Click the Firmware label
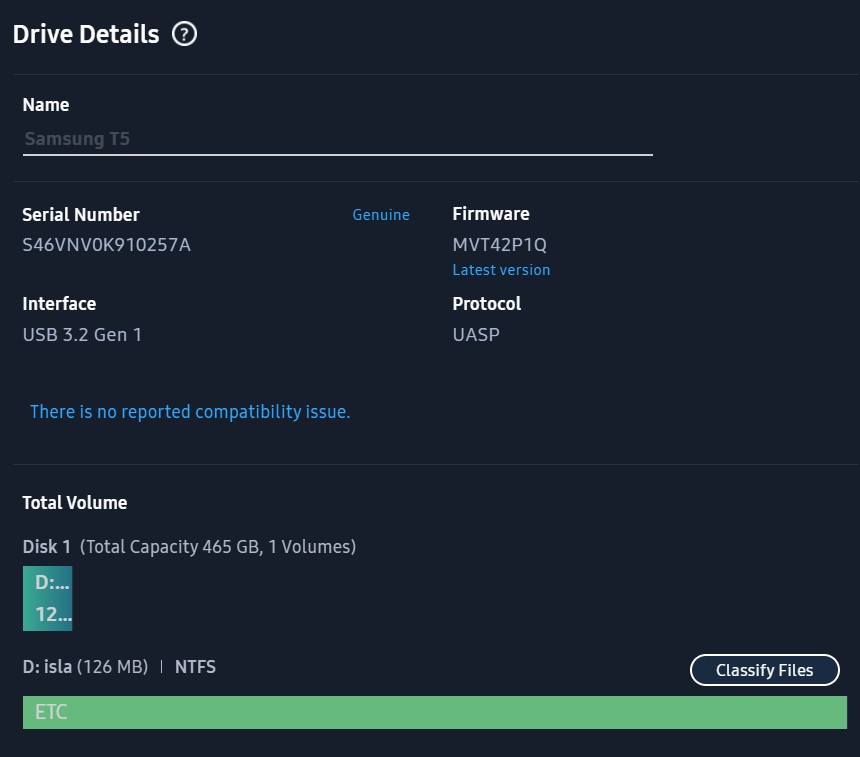Viewport: 860px width, 757px height. [491, 214]
